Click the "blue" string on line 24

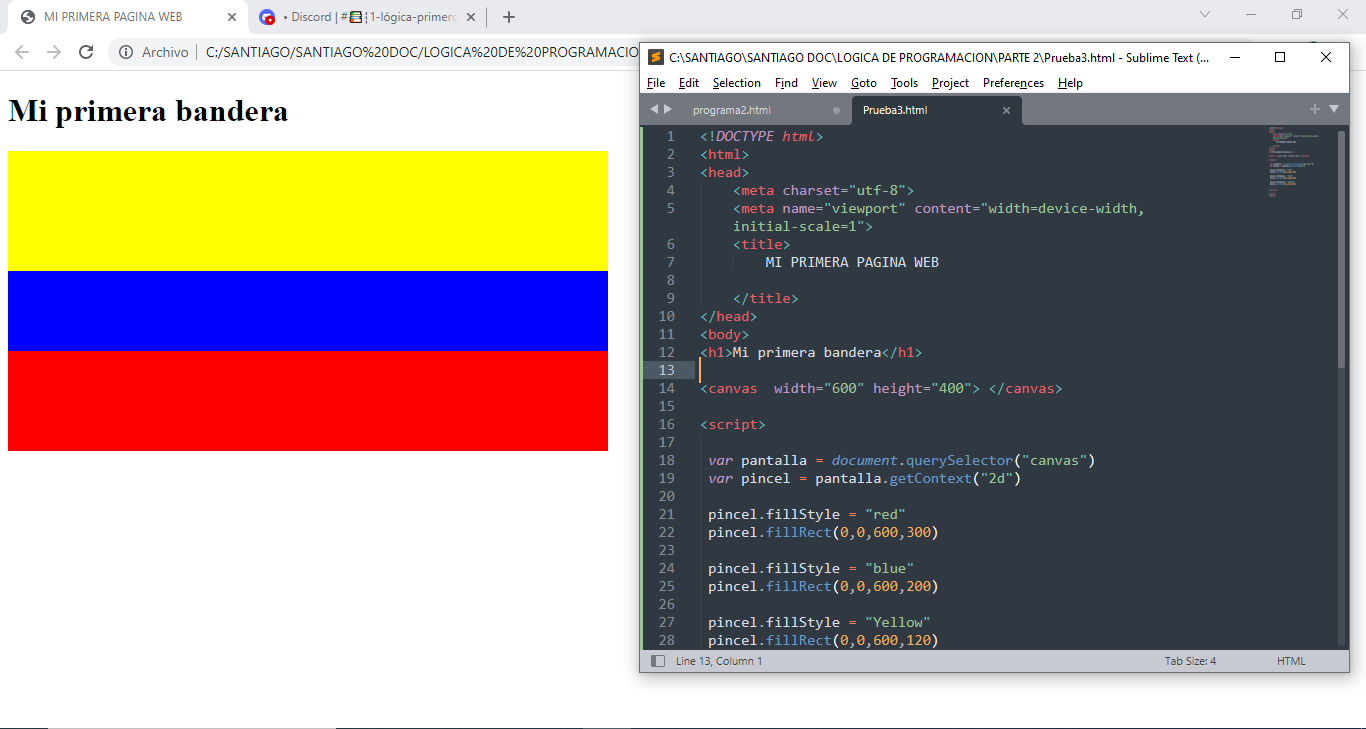889,568
